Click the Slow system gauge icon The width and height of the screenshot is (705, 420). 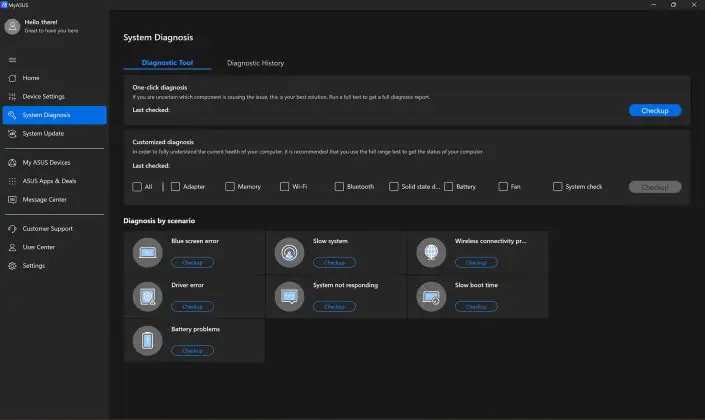tap(289, 252)
